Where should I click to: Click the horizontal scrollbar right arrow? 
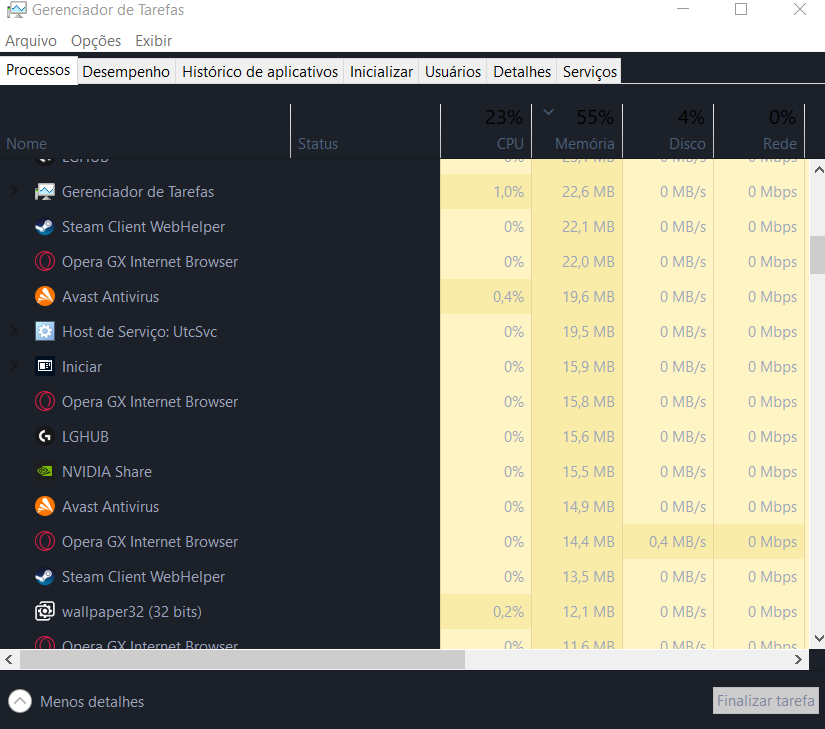click(798, 660)
